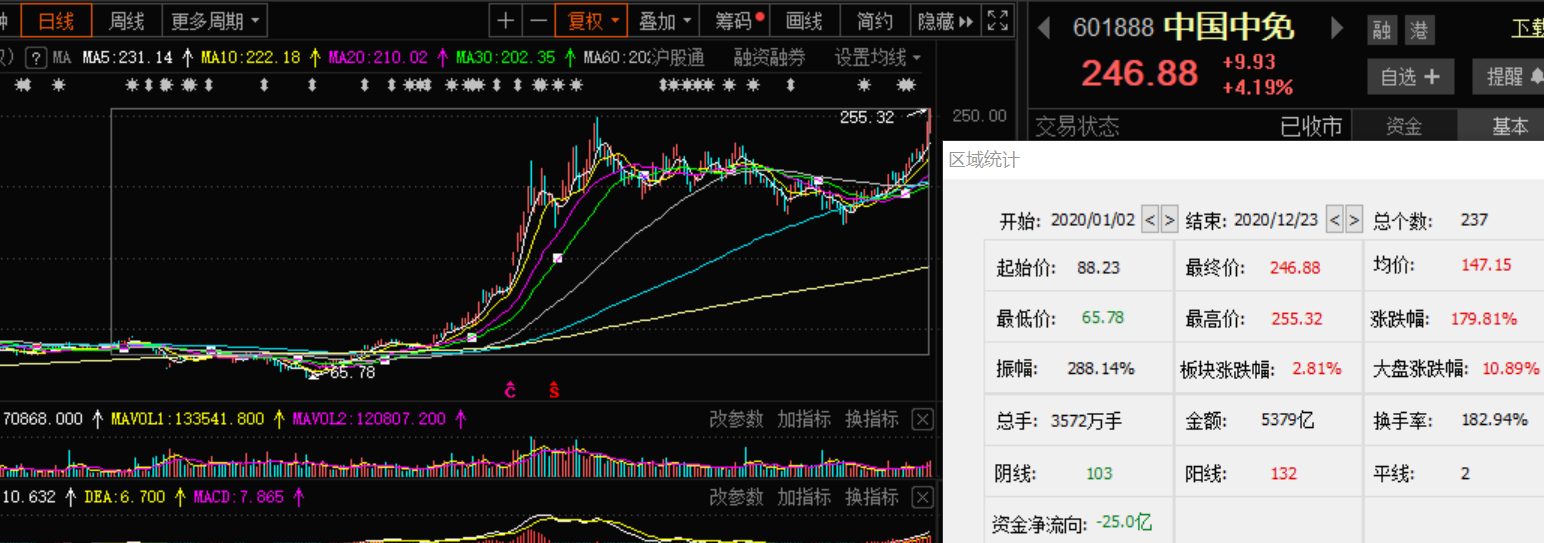Click the zoom in plus icon

pos(507,20)
